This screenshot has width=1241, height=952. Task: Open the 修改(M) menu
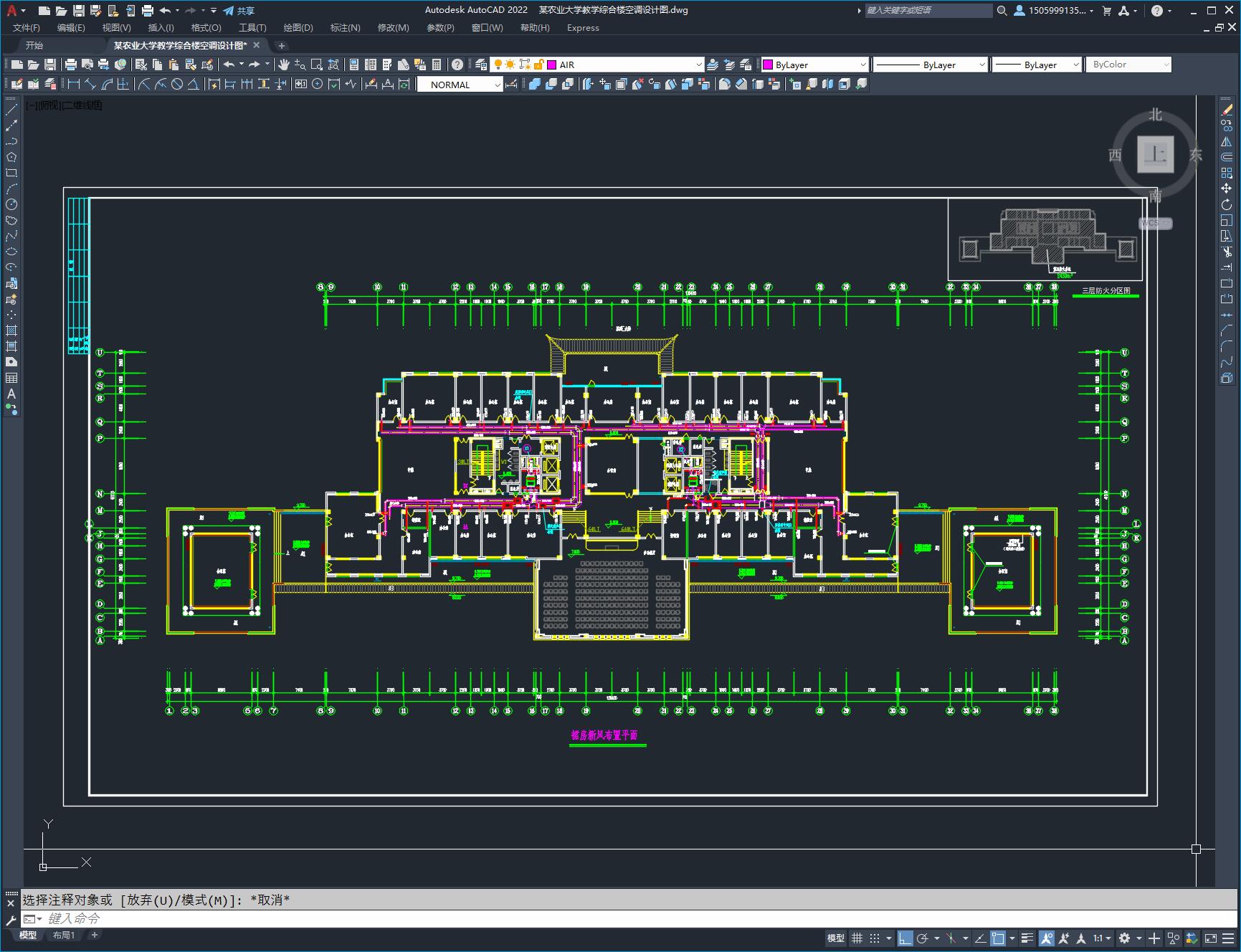tap(393, 28)
